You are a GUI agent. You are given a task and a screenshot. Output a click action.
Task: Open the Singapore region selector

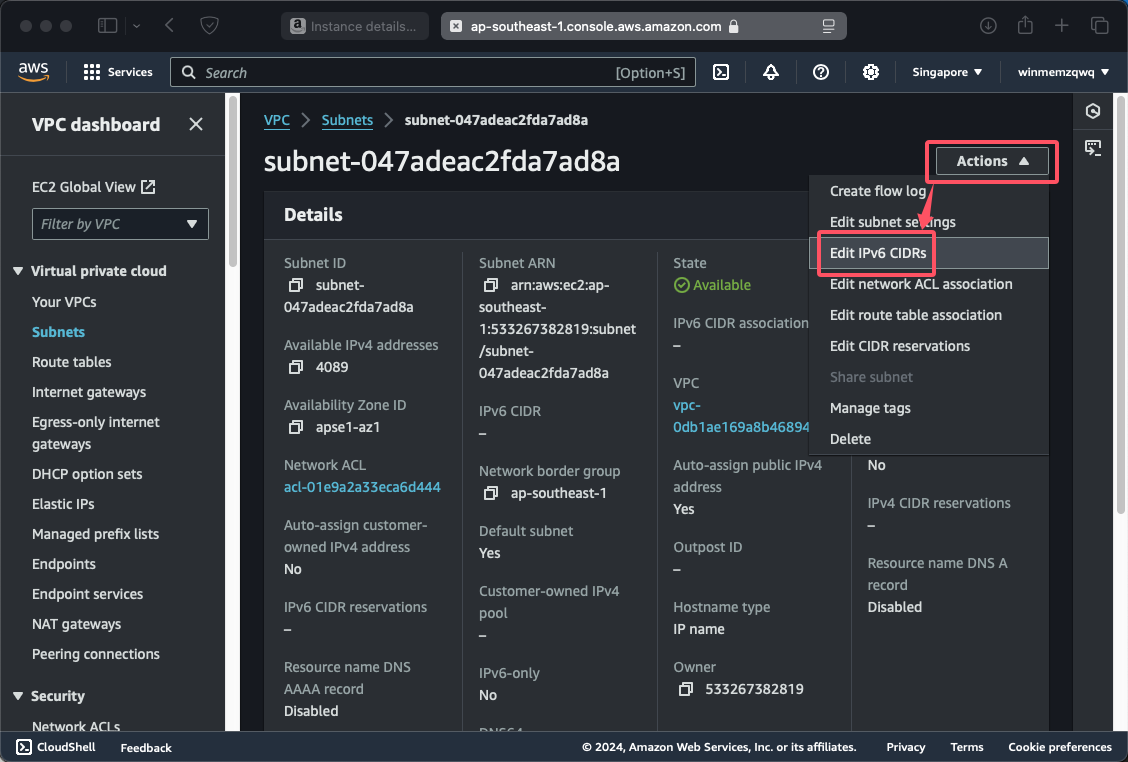click(947, 72)
